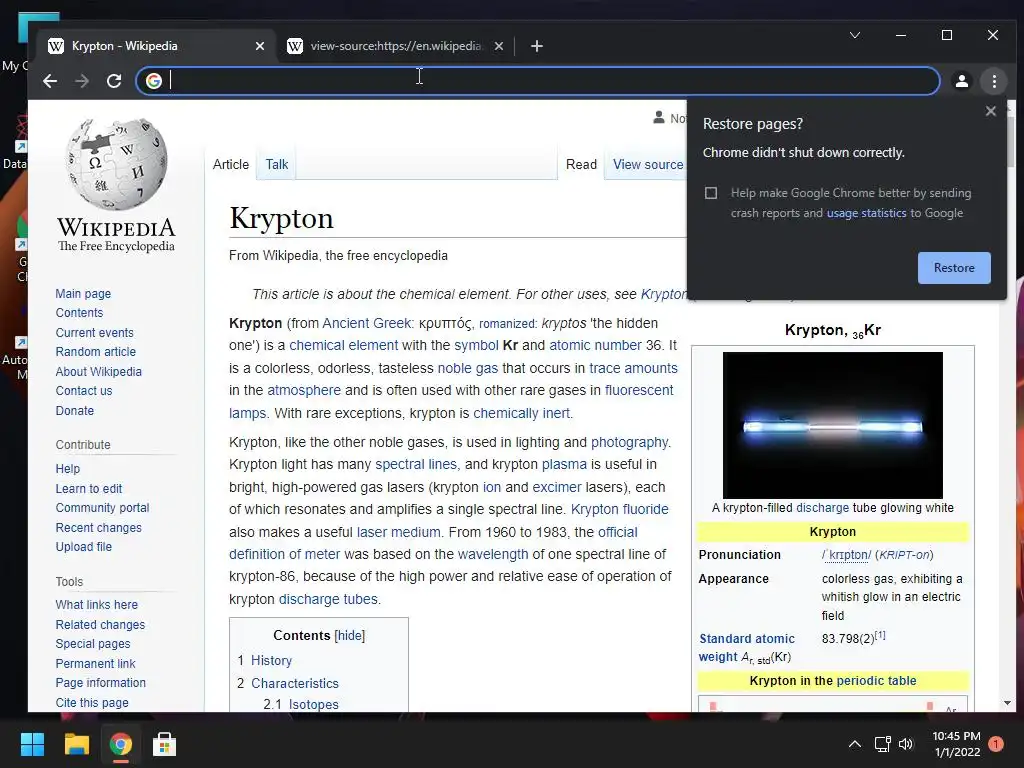The width and height of the screenshot is (1024, 768).
Task: Jump to Characteristics section in Contents
Action: pos(295,683)
